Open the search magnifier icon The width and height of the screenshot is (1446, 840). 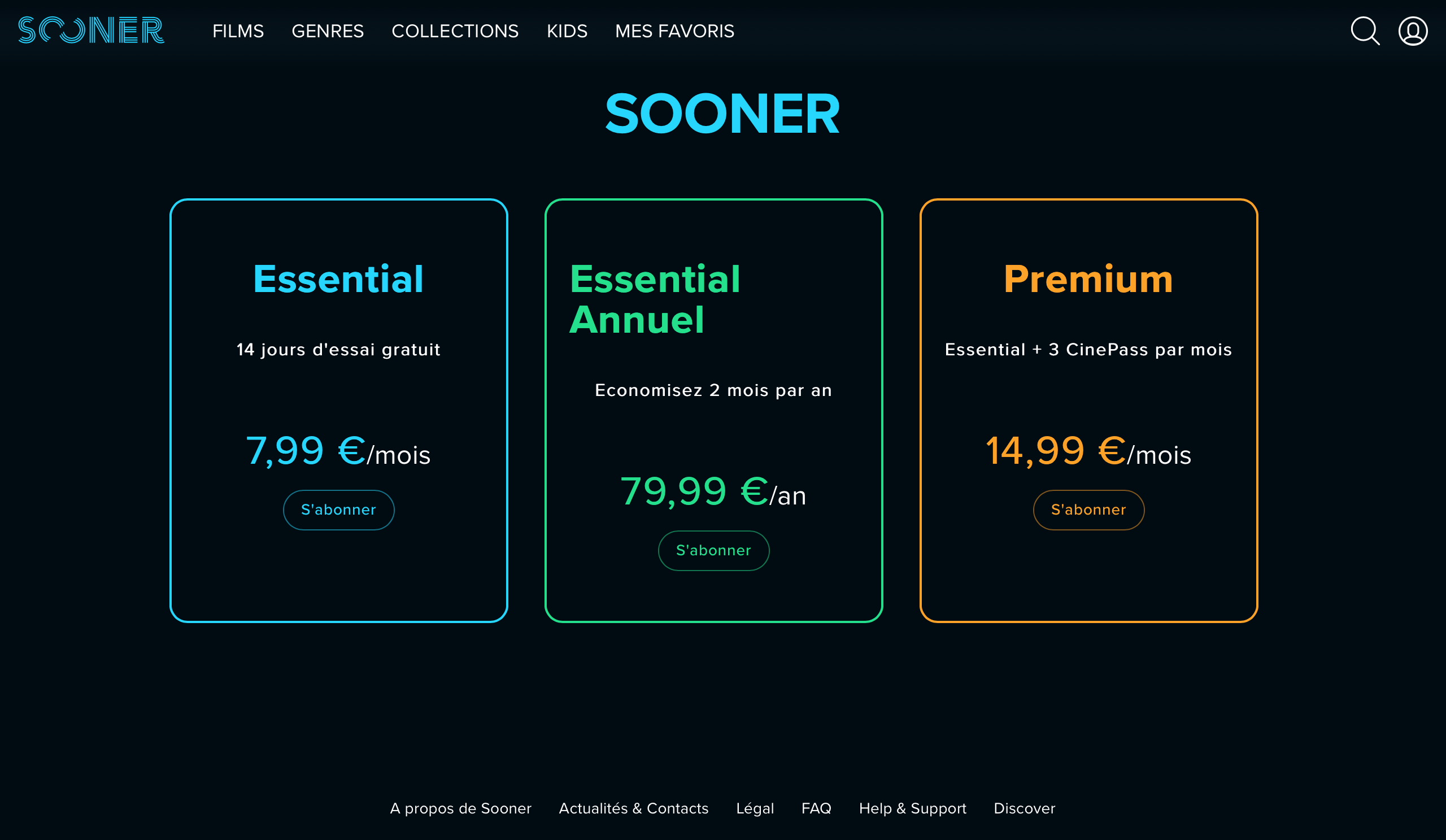(1365, 31)
